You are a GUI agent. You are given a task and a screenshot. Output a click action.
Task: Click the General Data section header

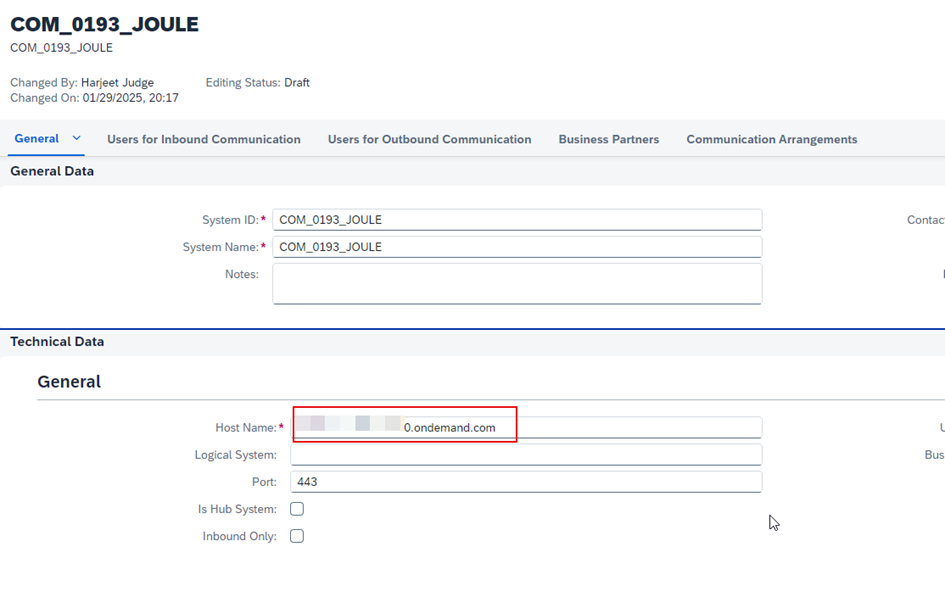[x=52, y=171]
